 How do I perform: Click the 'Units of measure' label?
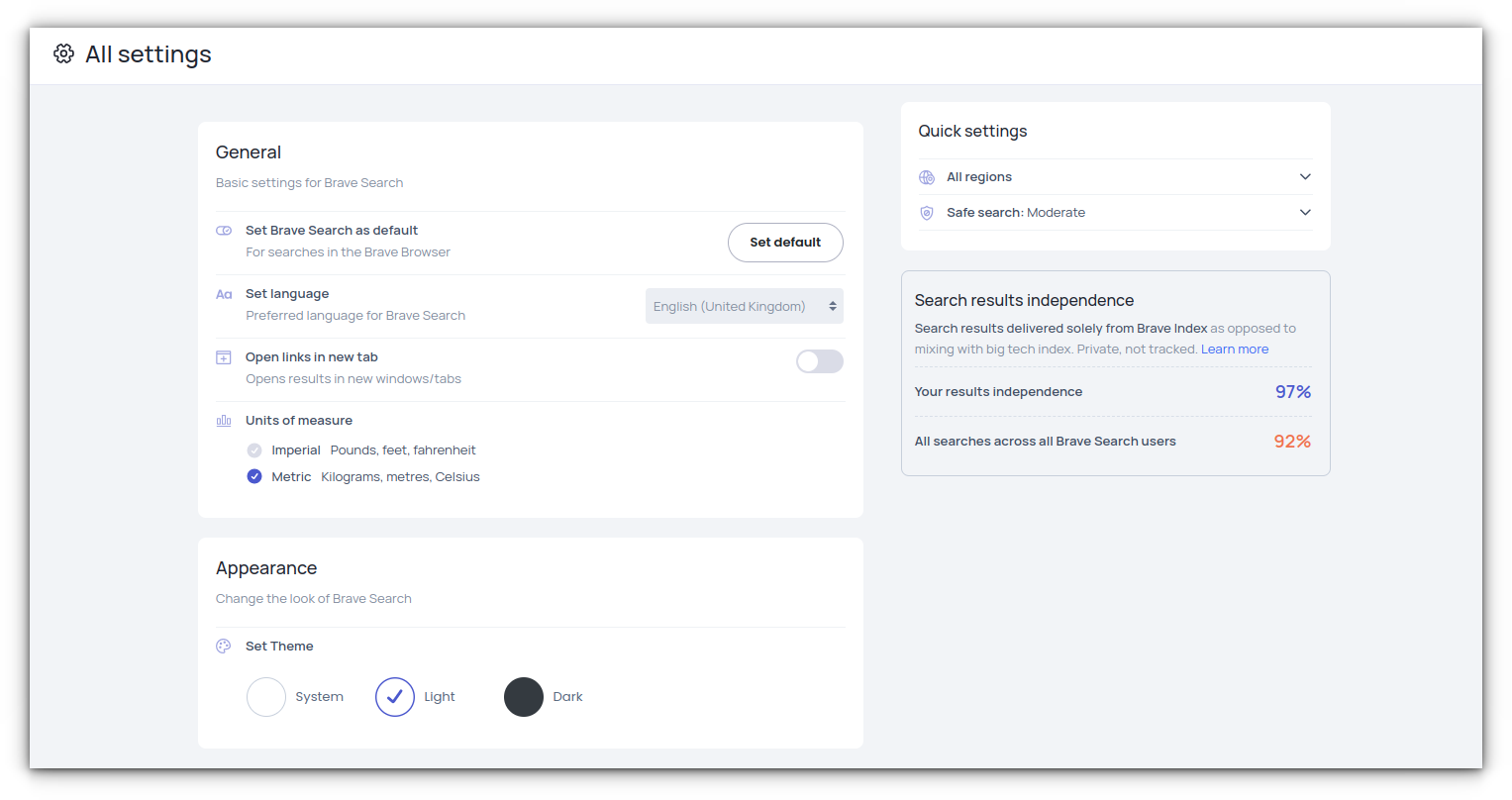pyautogui.click(x=299, y=421)
